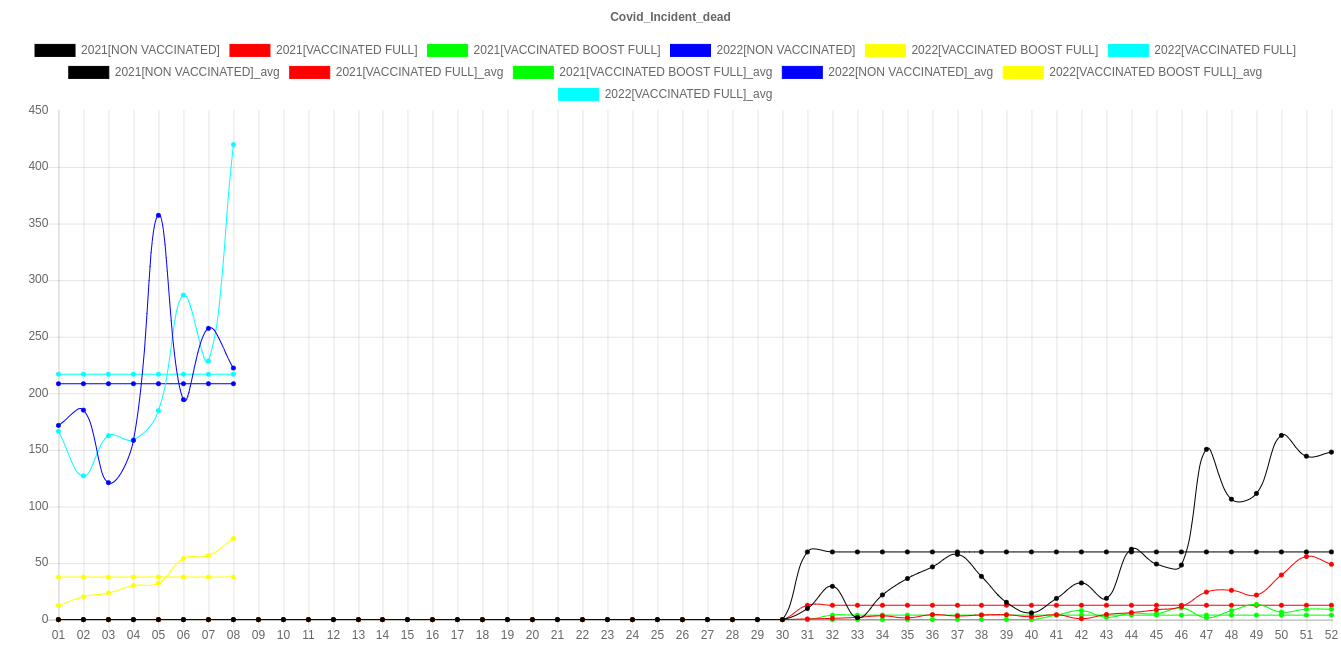Hide the 2022[NON VACCINATED] series via its legend label
The width and height of the screenshot is (1341, 670).
point(785,50)
